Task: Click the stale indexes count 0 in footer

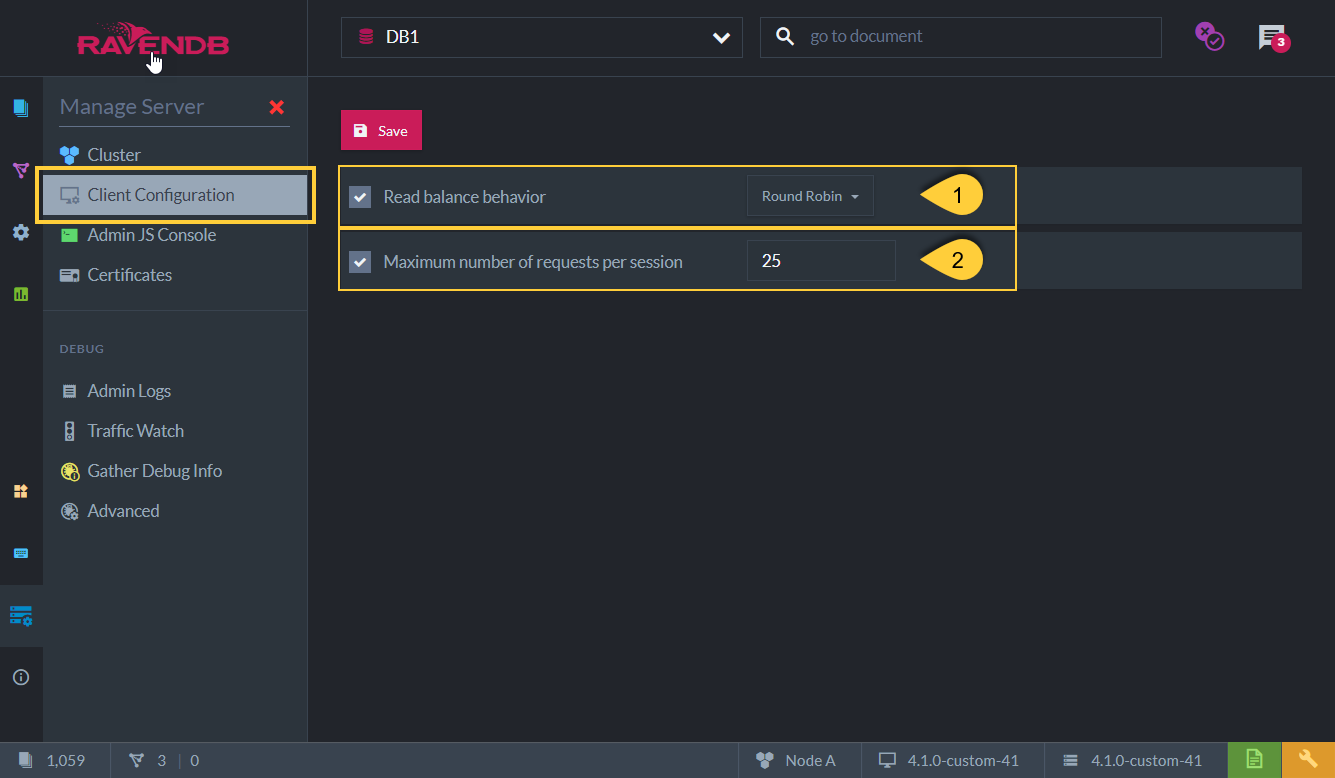Action: tap(194, 760)
